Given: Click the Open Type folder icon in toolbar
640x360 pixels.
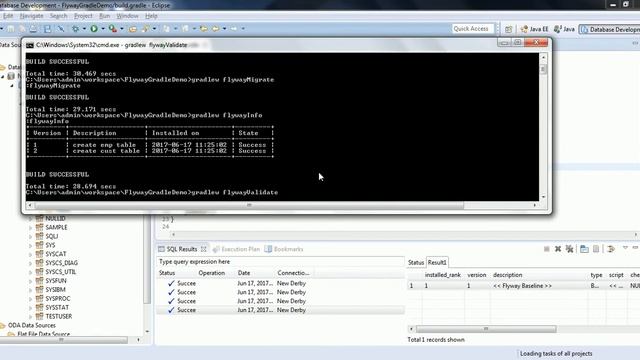Looking at the screenshot, I should (x=133, y=29).
